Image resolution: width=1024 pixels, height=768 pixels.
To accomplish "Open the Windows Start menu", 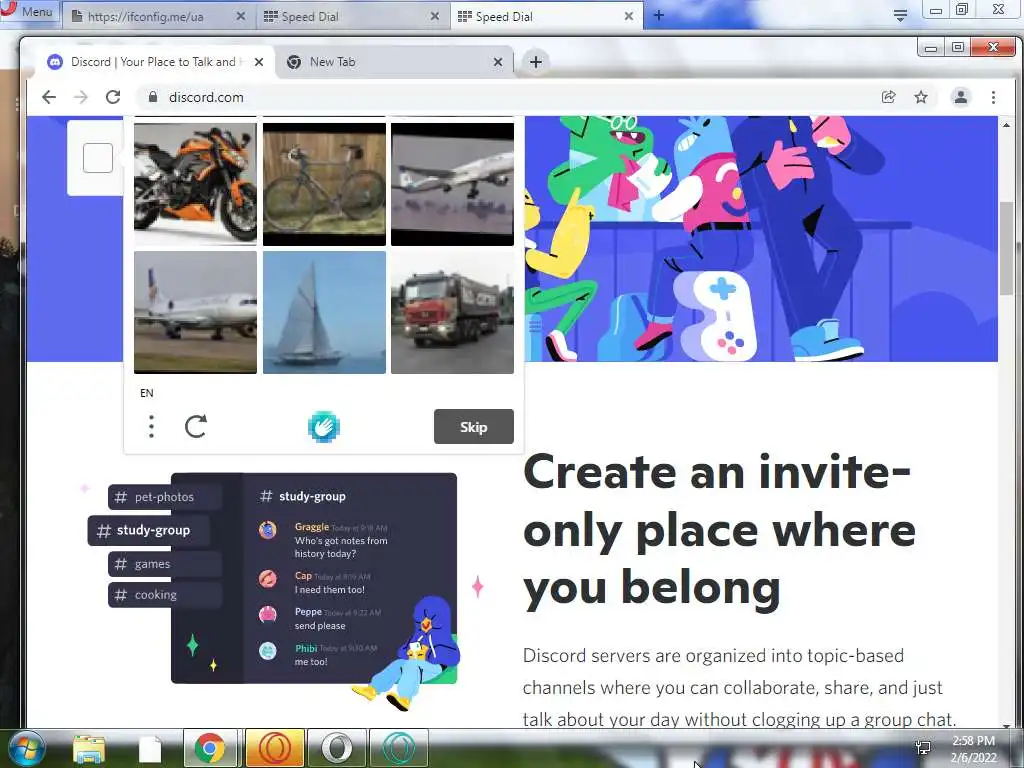I will [26, 748].
